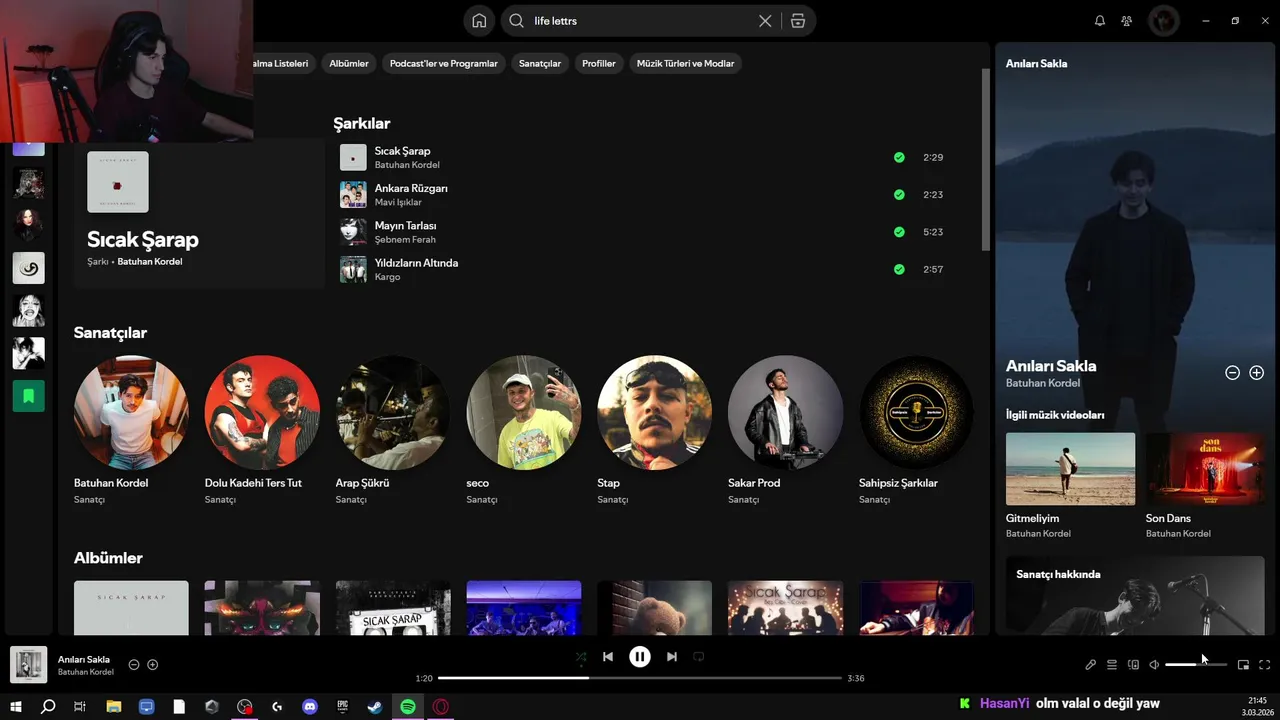
Task: Open lyrics microphone icon
Action: click(x=1091, y=665)
